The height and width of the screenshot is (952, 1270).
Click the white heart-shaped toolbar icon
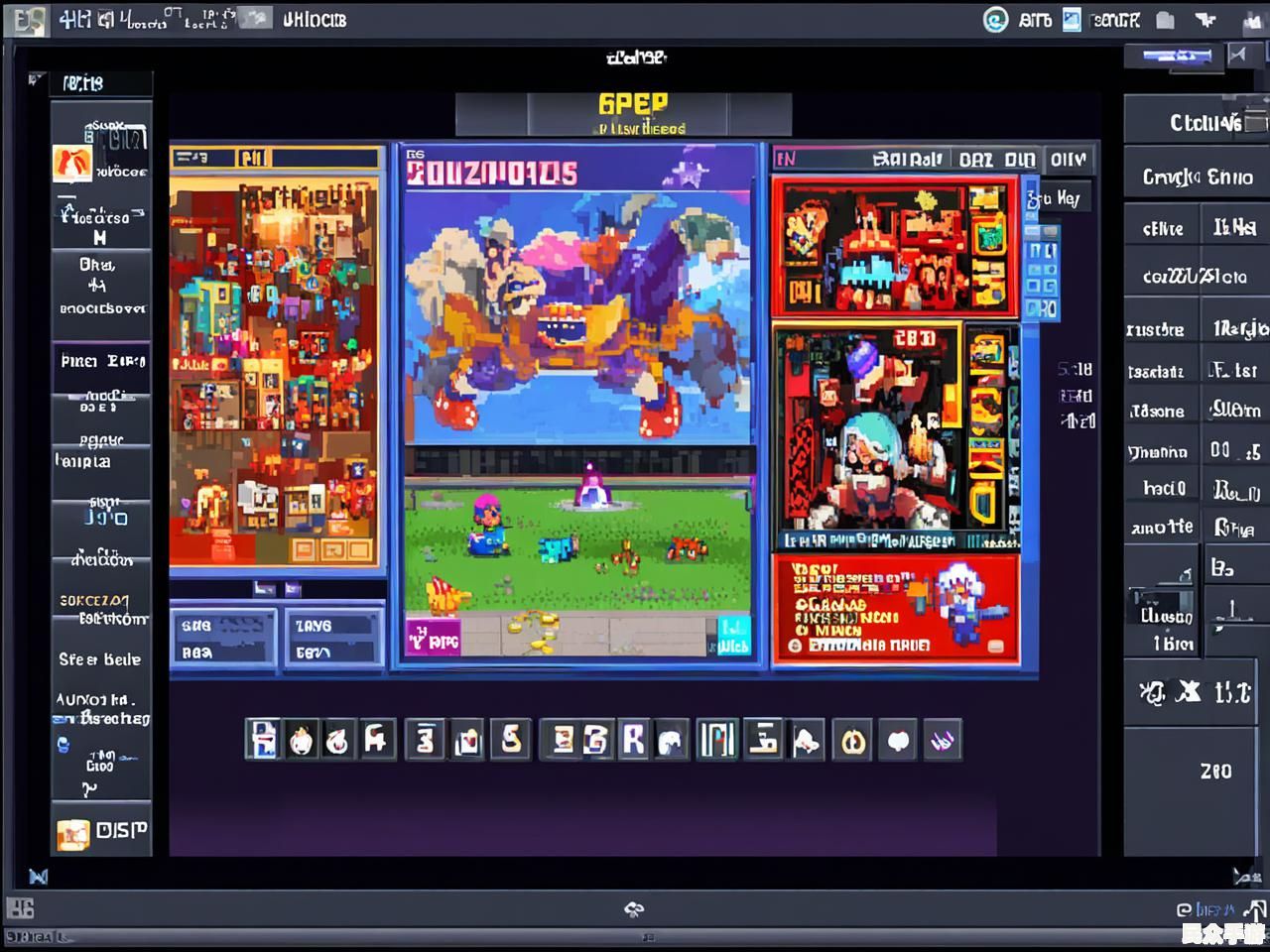899,741
